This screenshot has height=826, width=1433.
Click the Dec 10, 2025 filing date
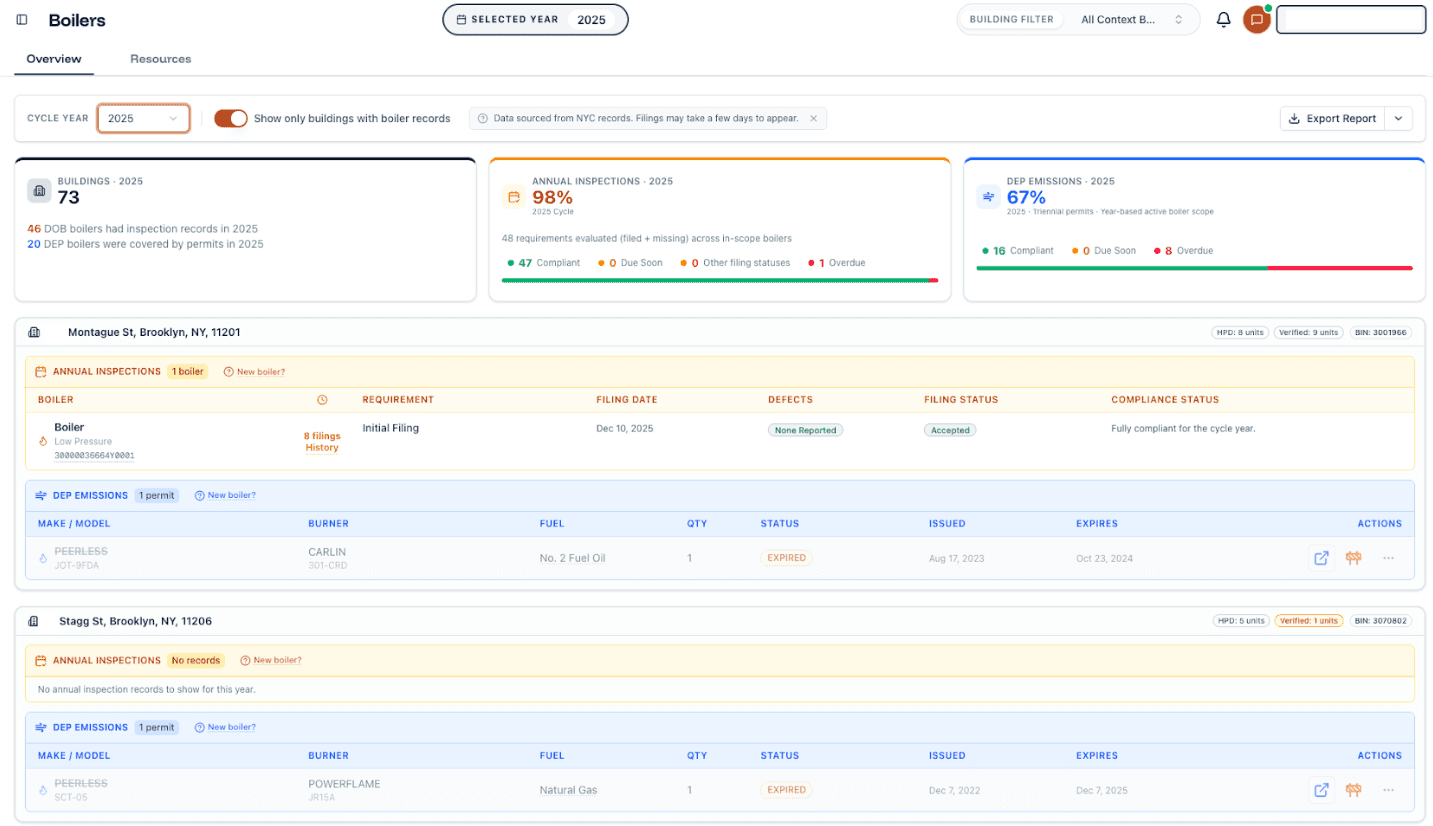click(x=626, y=428)
